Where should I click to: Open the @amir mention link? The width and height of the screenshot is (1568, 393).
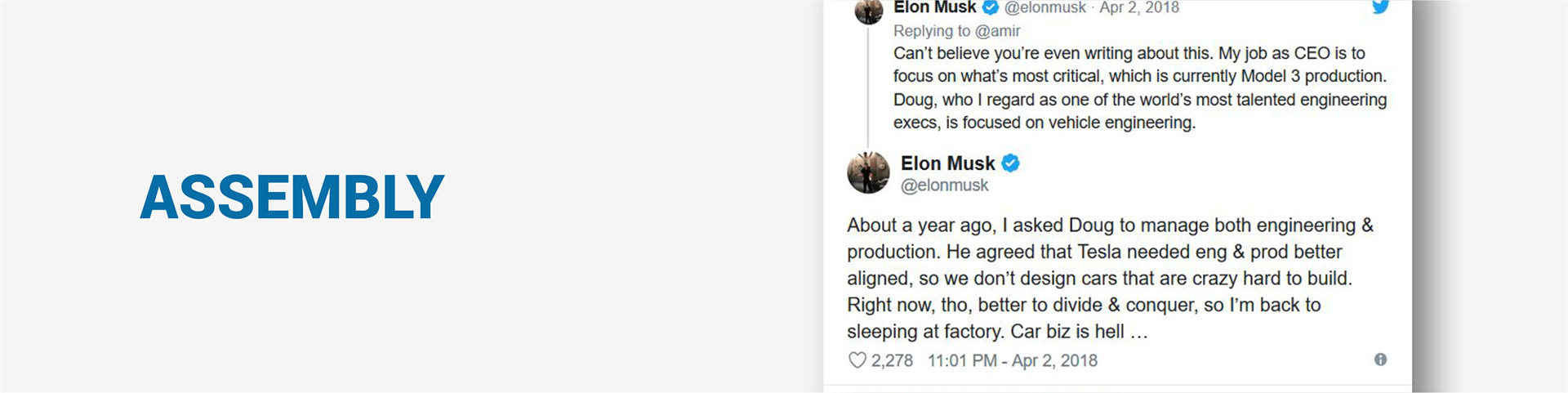click(997, 31)
